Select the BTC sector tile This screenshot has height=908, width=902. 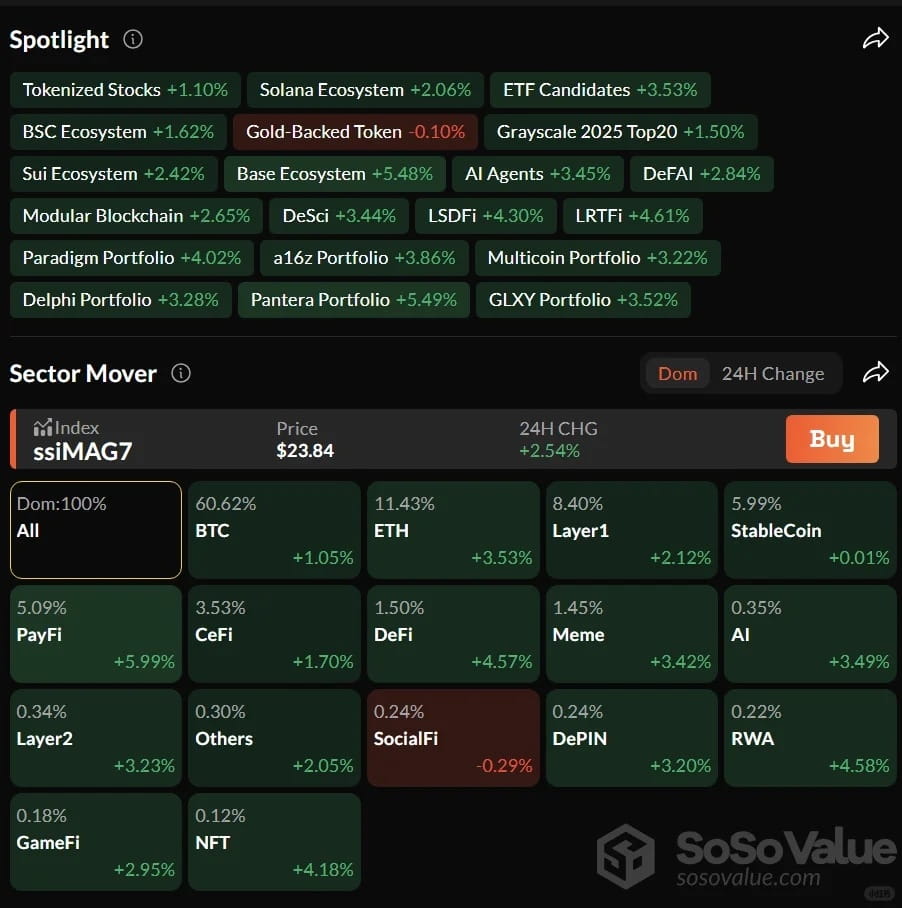pyautogui.click(x=274, y=530)
